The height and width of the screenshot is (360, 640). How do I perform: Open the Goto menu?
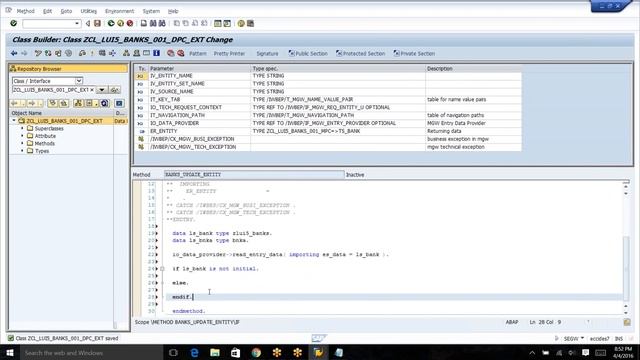coord(66,11)
